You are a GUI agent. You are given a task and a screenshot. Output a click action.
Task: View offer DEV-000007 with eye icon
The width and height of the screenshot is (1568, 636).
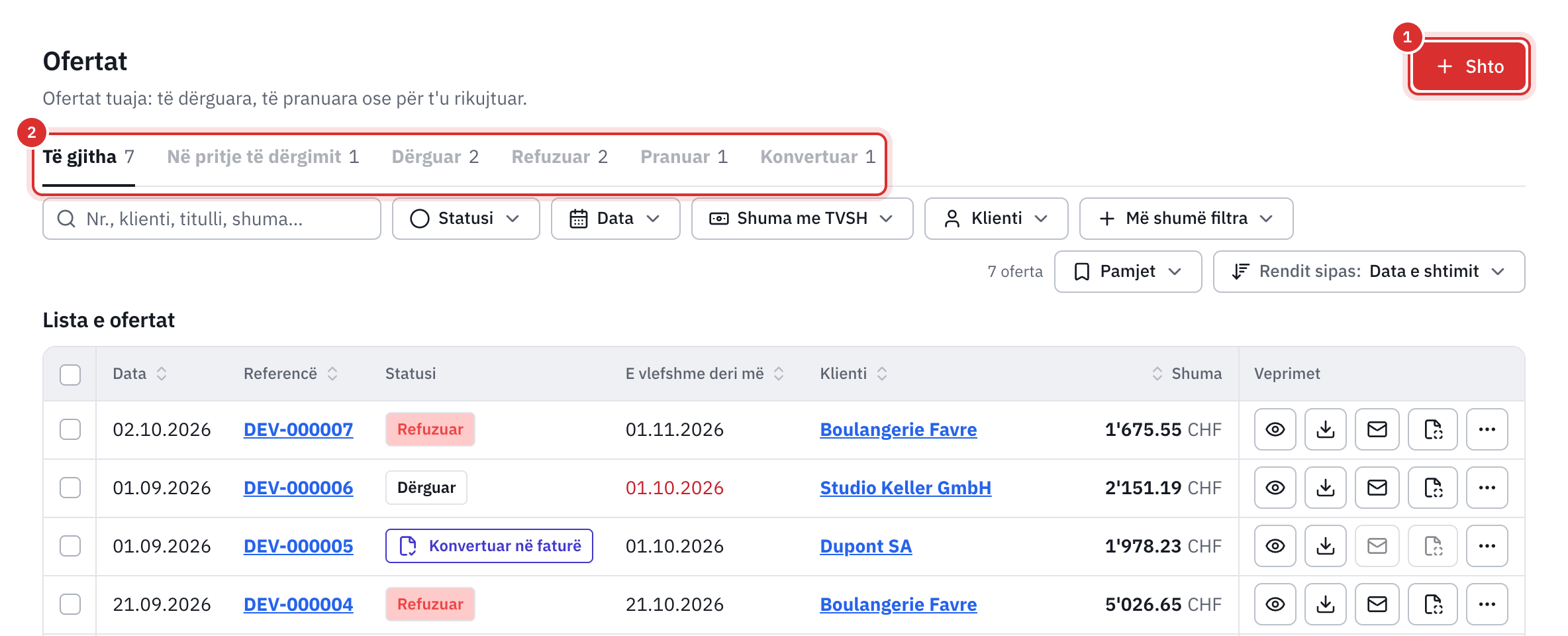tap(1275, 429)
